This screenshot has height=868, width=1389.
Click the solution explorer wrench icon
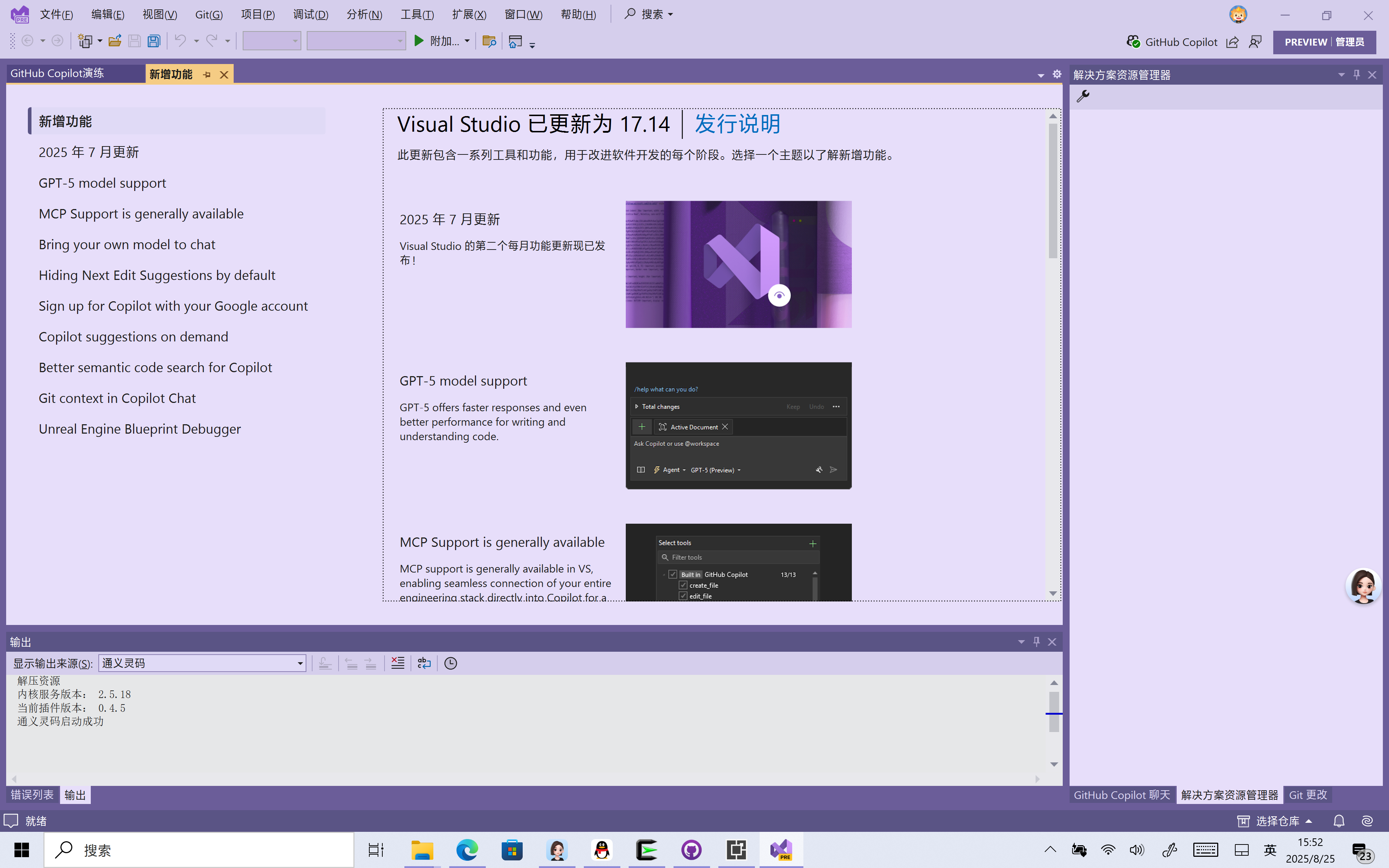tap(1083, 97)
